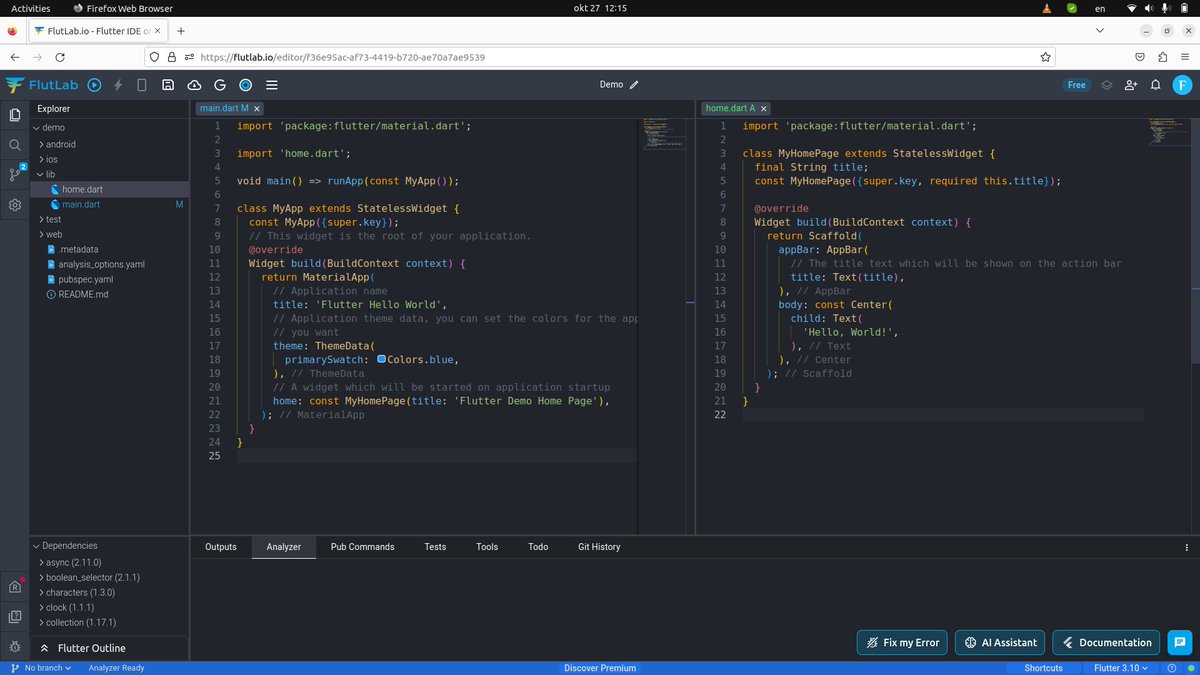Click Shortcuts in the status bar
Image resolution: width=1200 pixels, height=675 pixels.
pyautogui.click(x=1043, y=668)
